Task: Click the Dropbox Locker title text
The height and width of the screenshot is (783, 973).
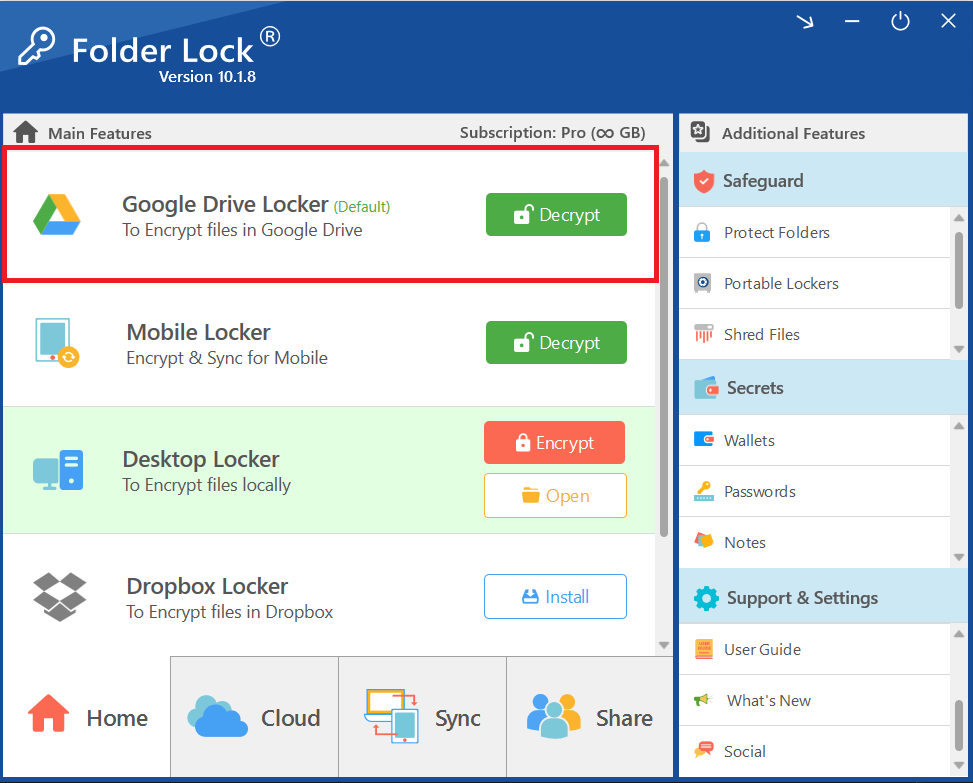Action: click(x=207, y=586)
